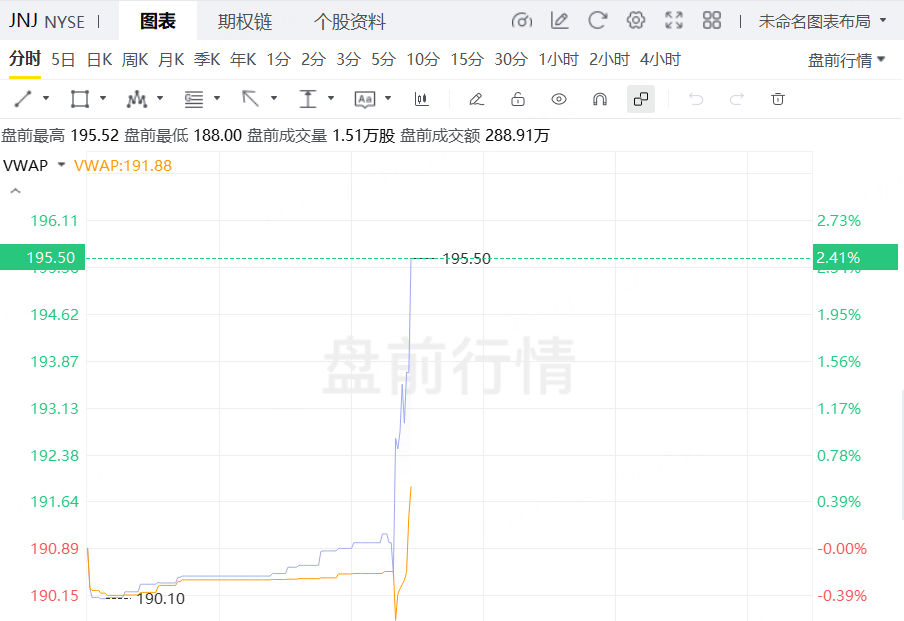Open chart settings gear icon
The height and width of the screenshot is (621, 904).
tap(636, 20)
